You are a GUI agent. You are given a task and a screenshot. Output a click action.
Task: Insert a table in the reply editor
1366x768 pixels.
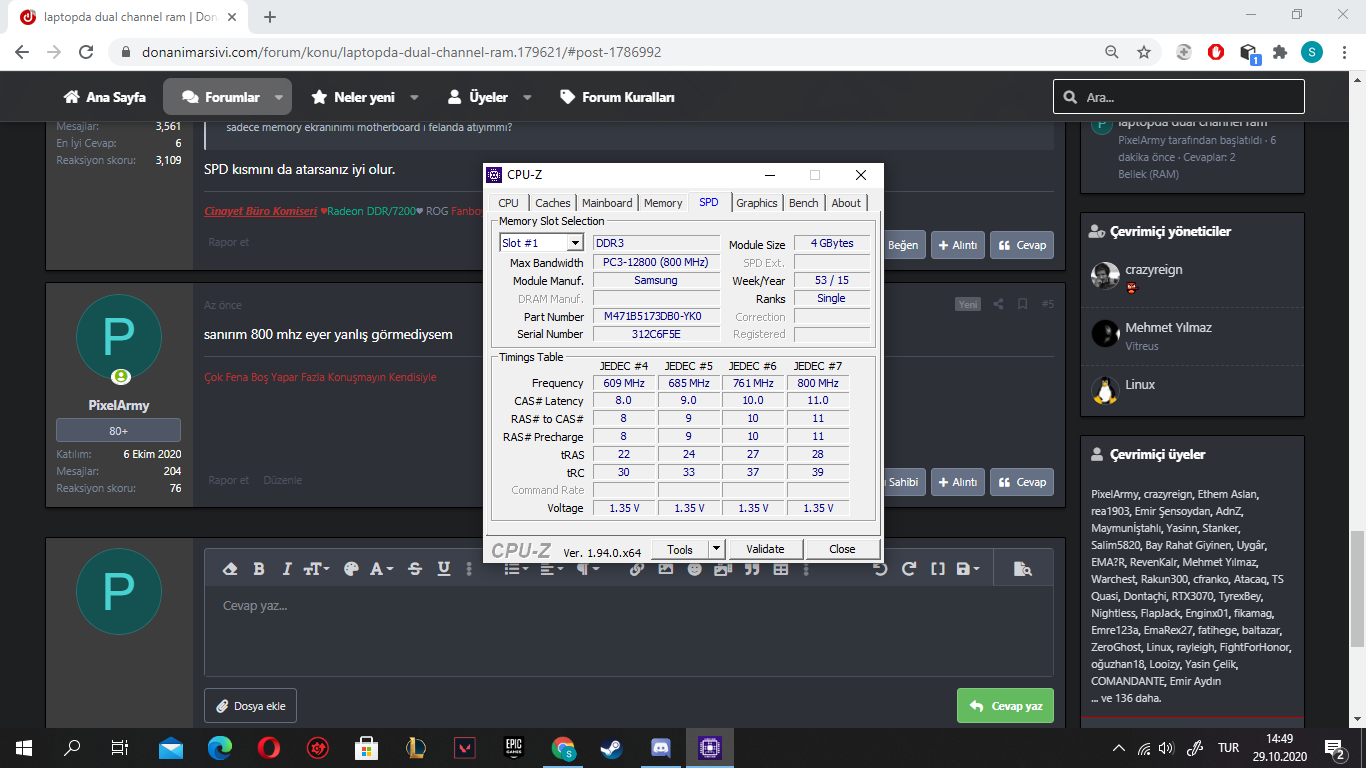click(x=781, y=569)
